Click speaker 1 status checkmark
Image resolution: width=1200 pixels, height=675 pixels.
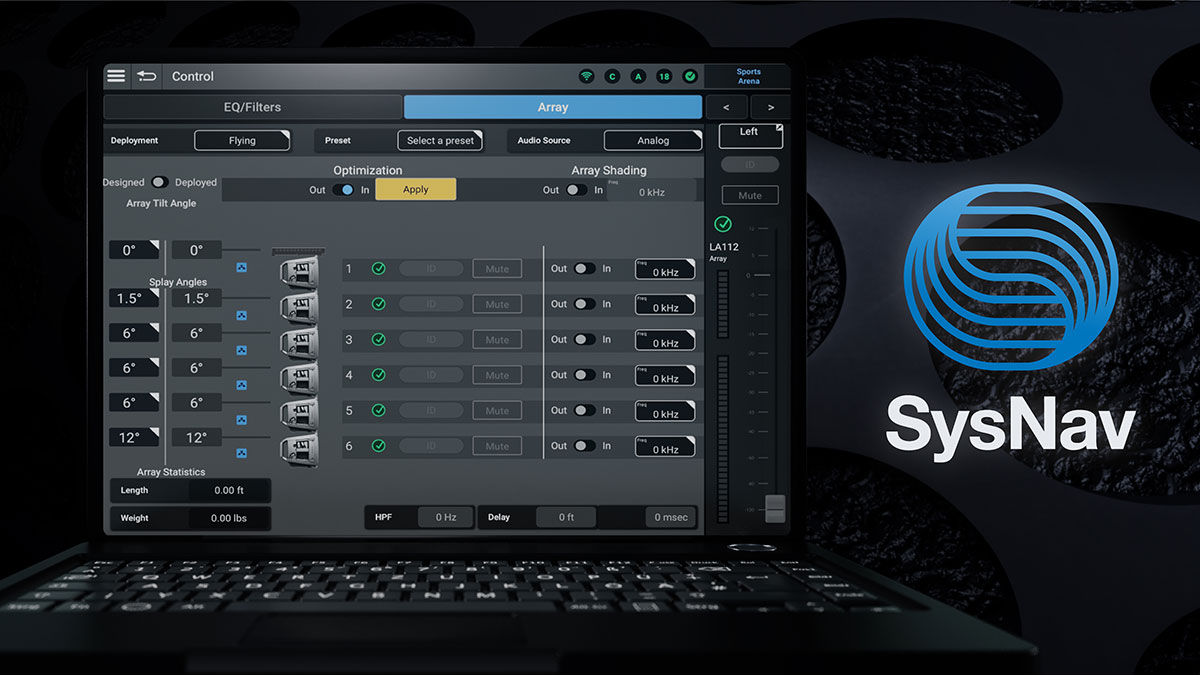(x=379, y=268)
